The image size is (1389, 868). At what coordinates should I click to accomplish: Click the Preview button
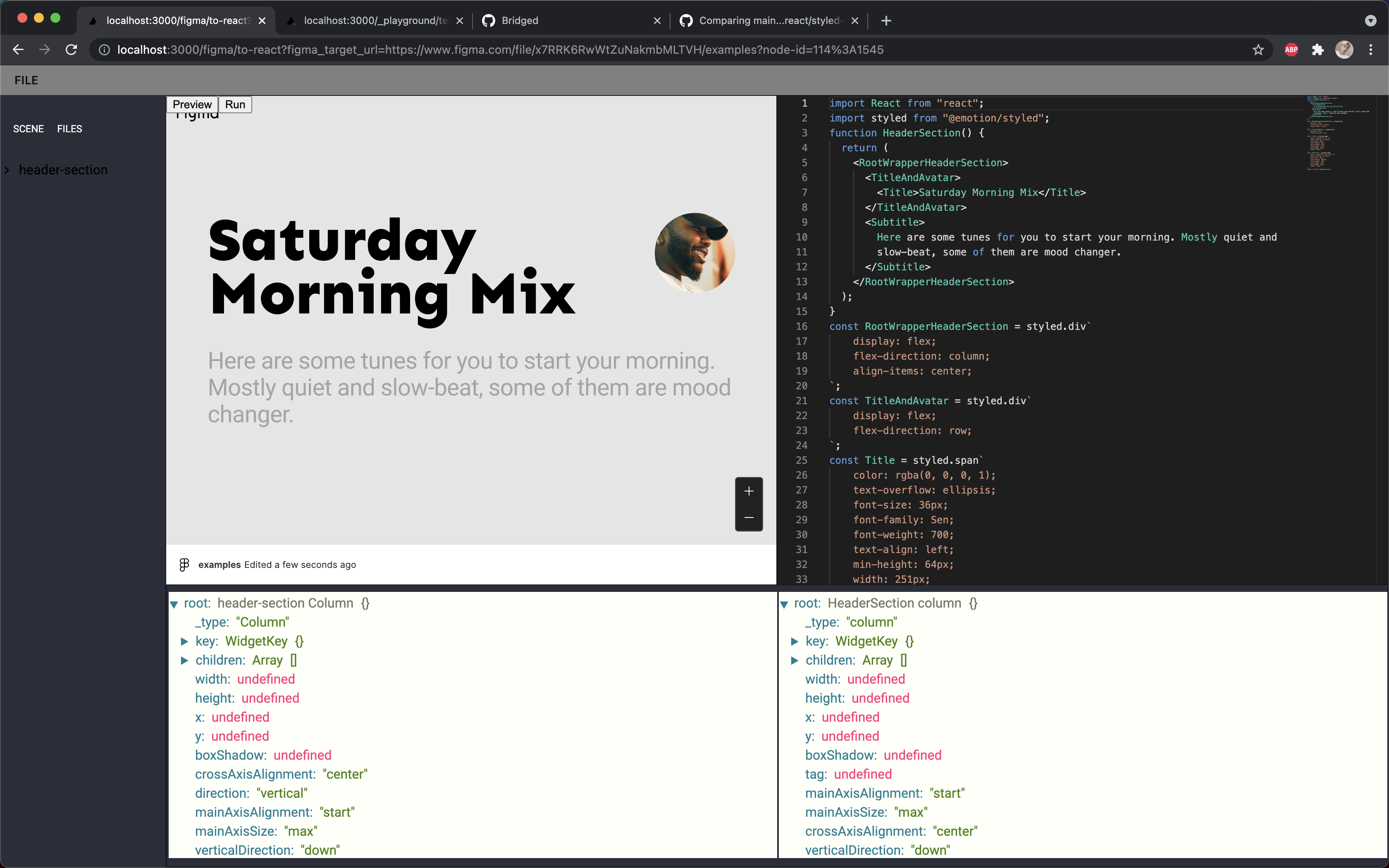(x=192, y=105)
